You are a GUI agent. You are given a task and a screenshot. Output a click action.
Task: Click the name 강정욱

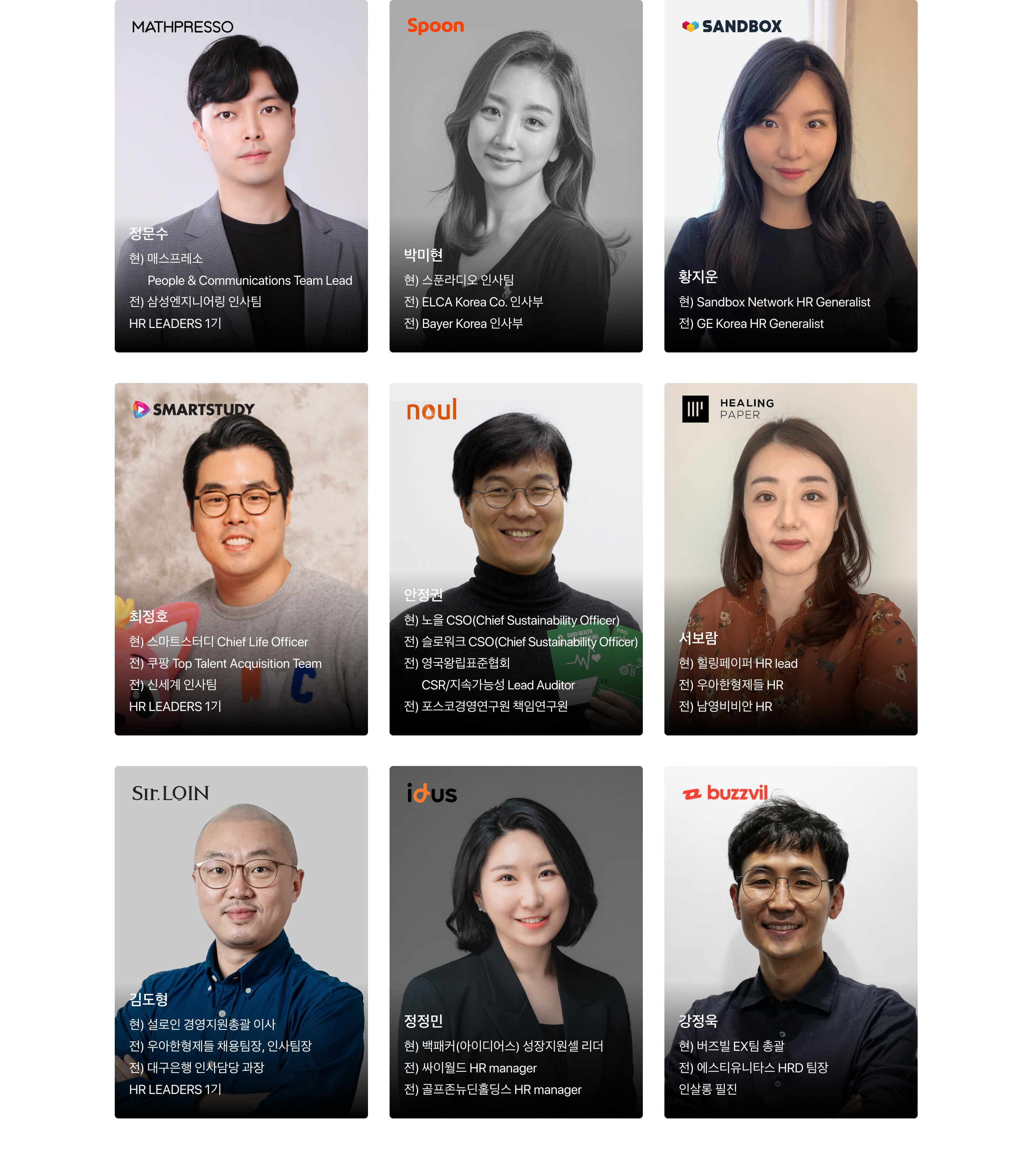pos(698,1021)
